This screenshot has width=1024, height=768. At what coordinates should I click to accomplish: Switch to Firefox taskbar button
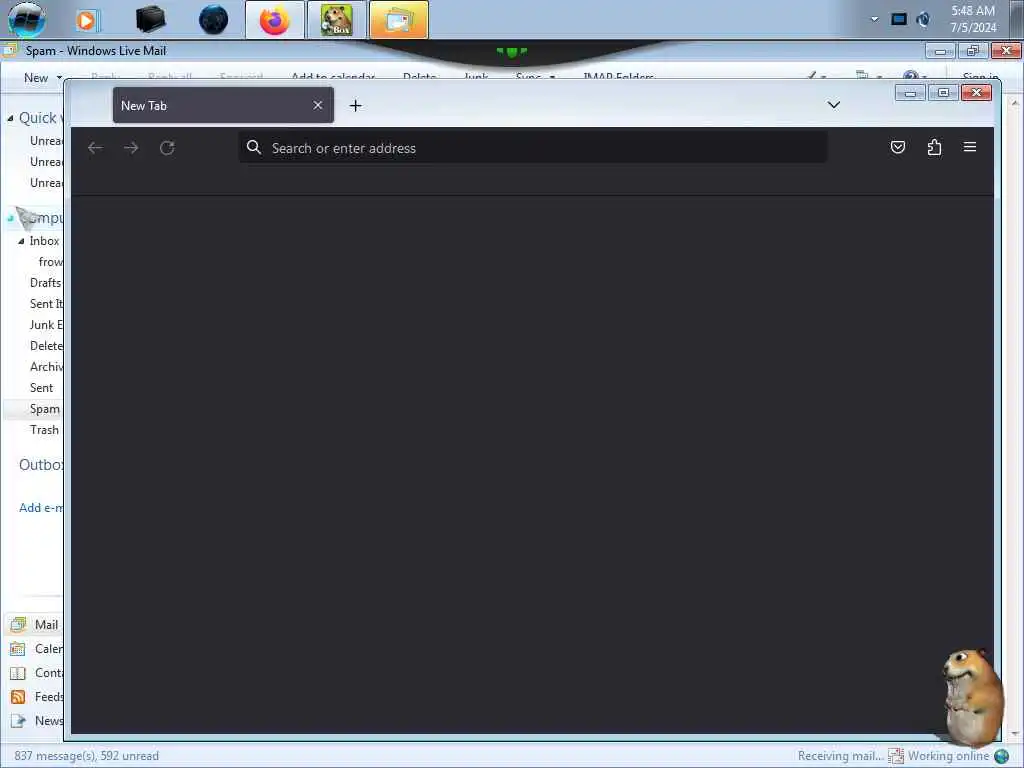(275, 20)
